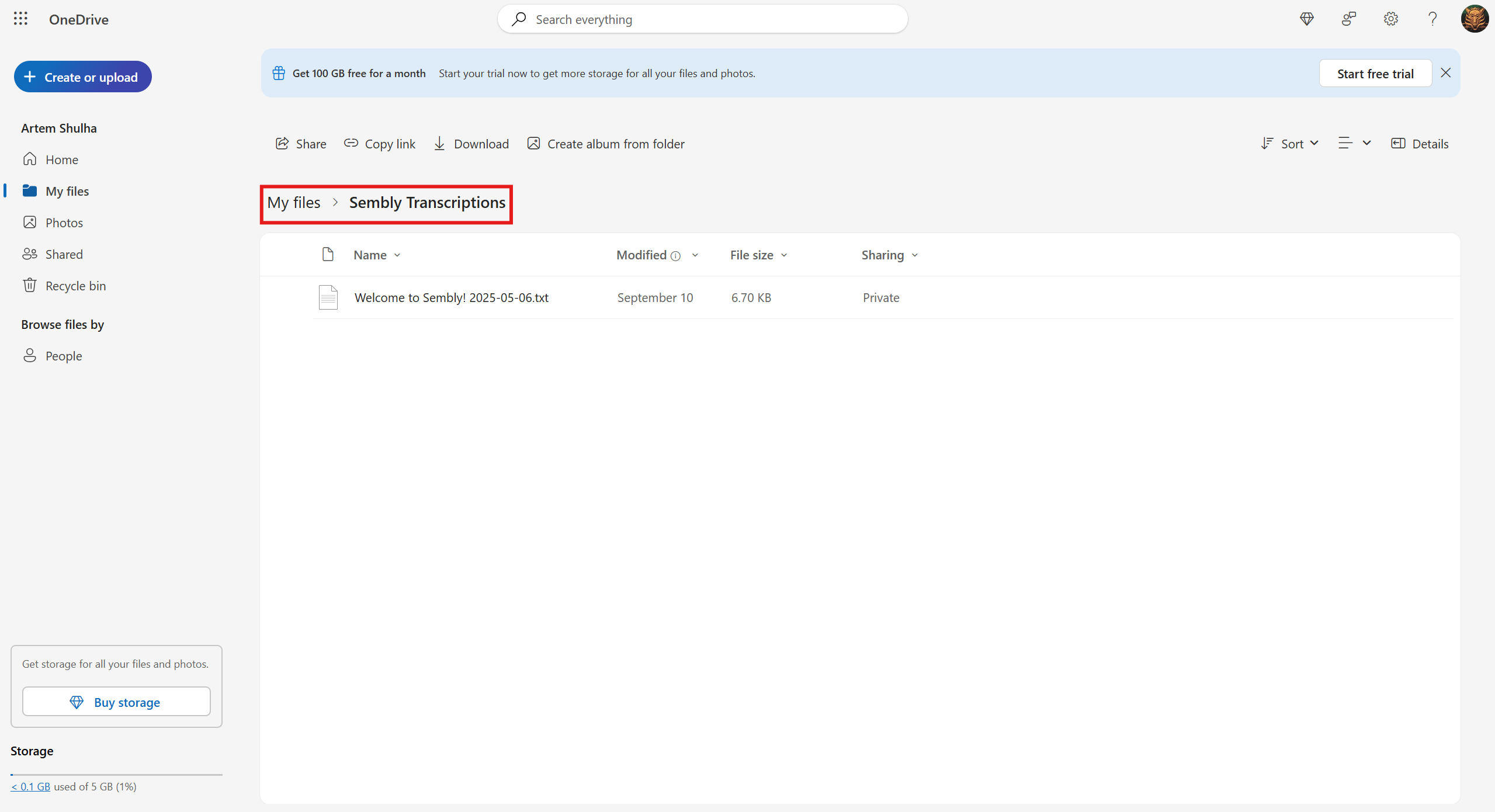Open the app launcher grid icon
Viewport: 1495px width, 812px height.
[20, 19]
